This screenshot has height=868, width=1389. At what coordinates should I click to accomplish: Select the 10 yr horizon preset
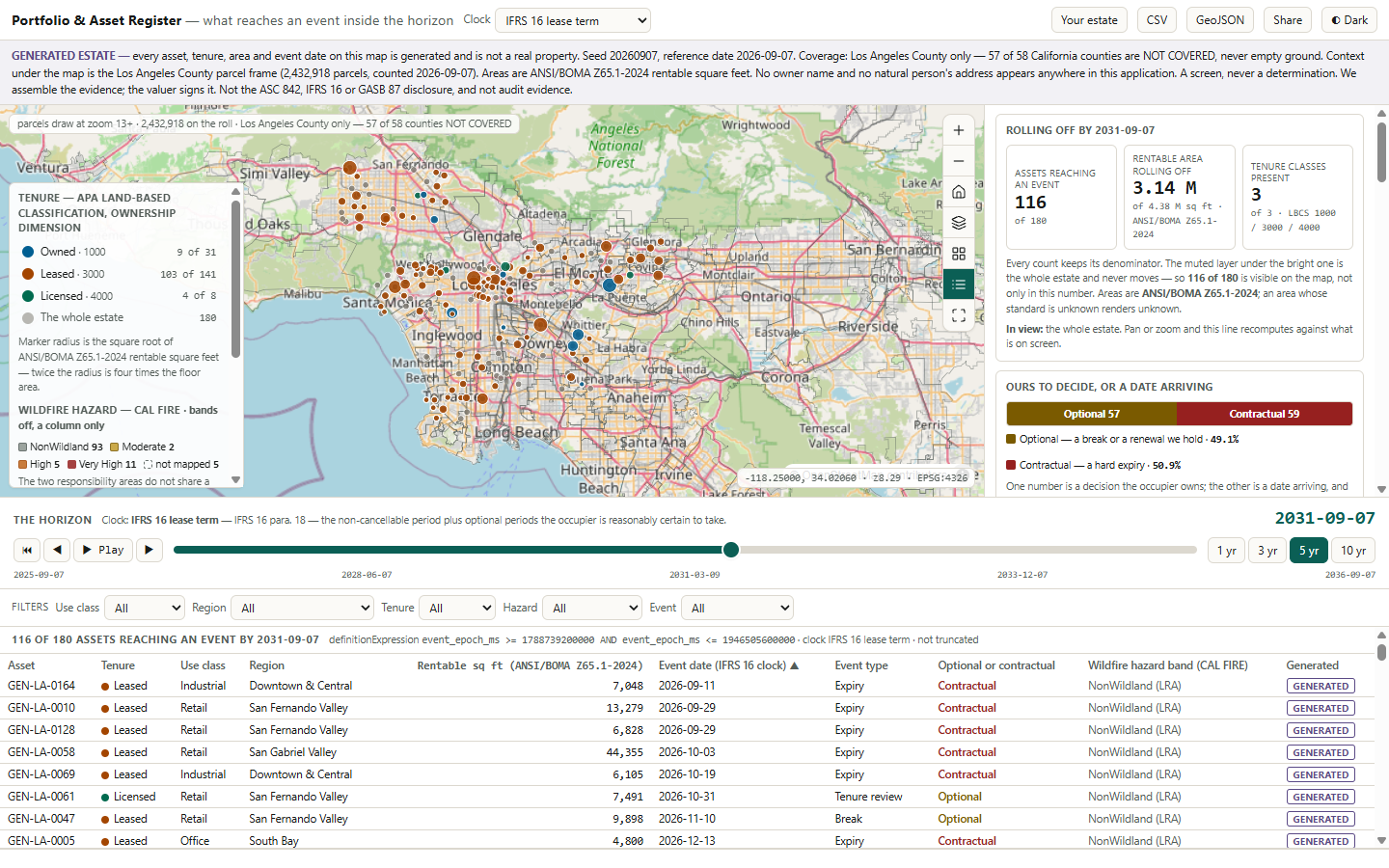(1353, 551)
